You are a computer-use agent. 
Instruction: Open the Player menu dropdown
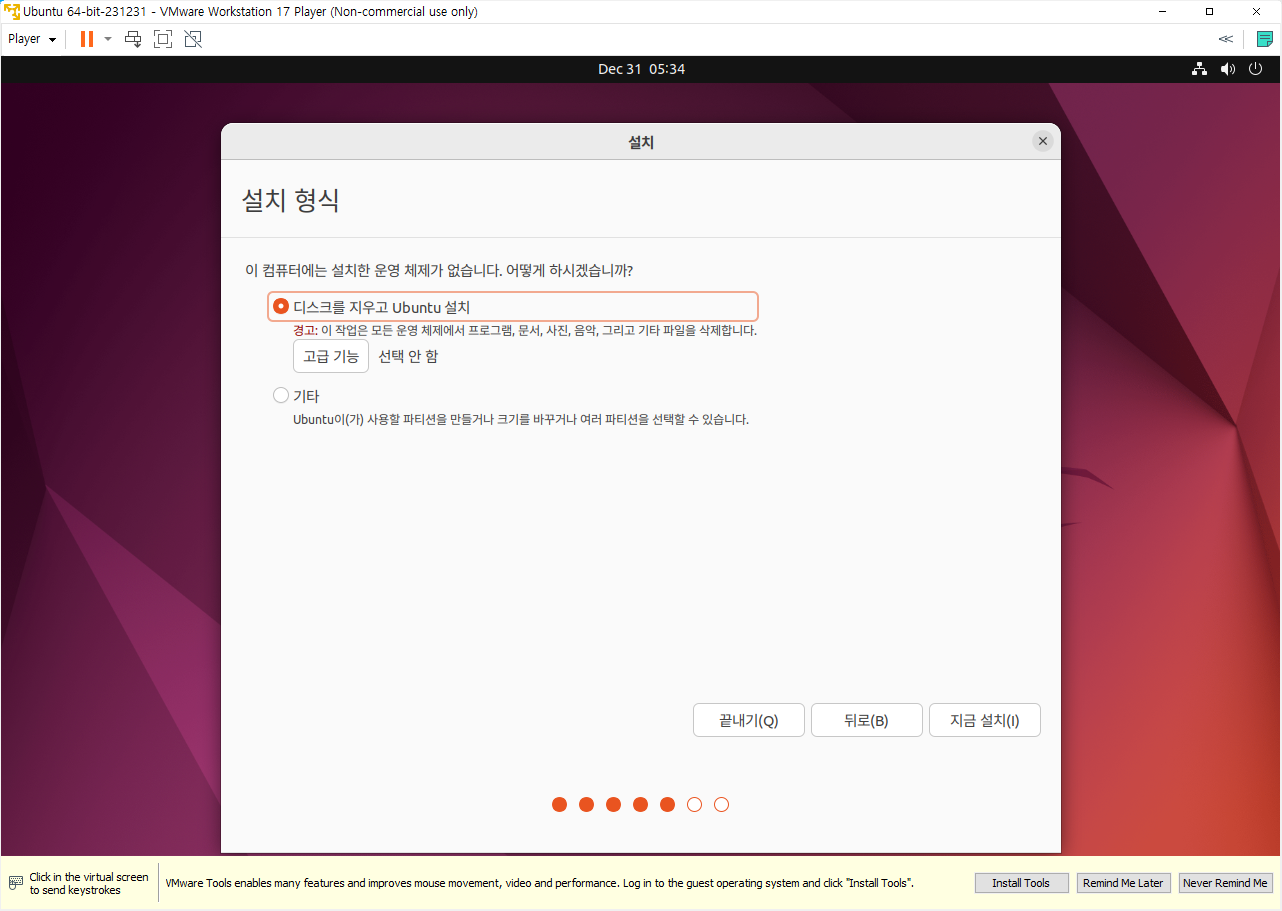point(32,39)
